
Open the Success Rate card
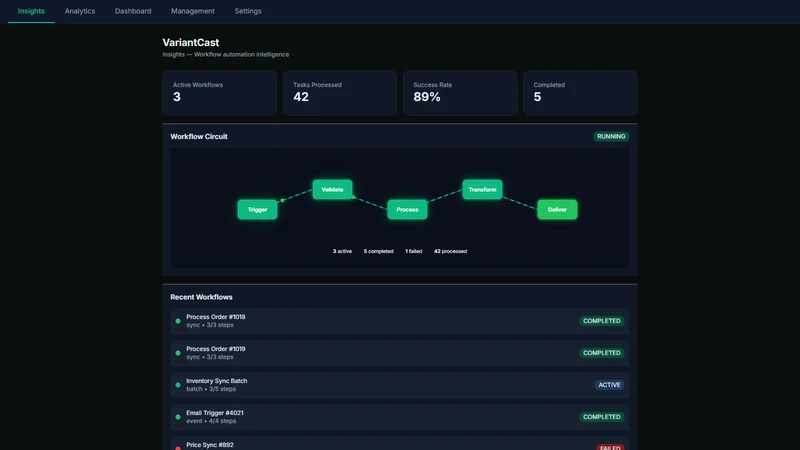tap(460, 93)
